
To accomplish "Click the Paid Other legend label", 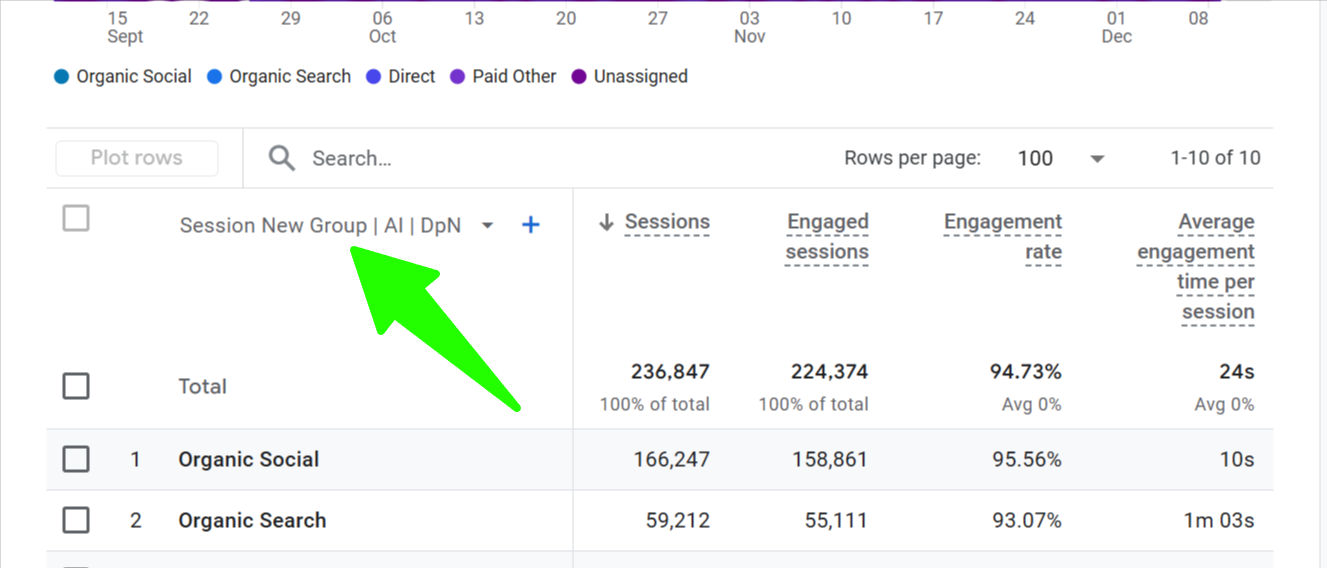I will click(x=514, y=77).
